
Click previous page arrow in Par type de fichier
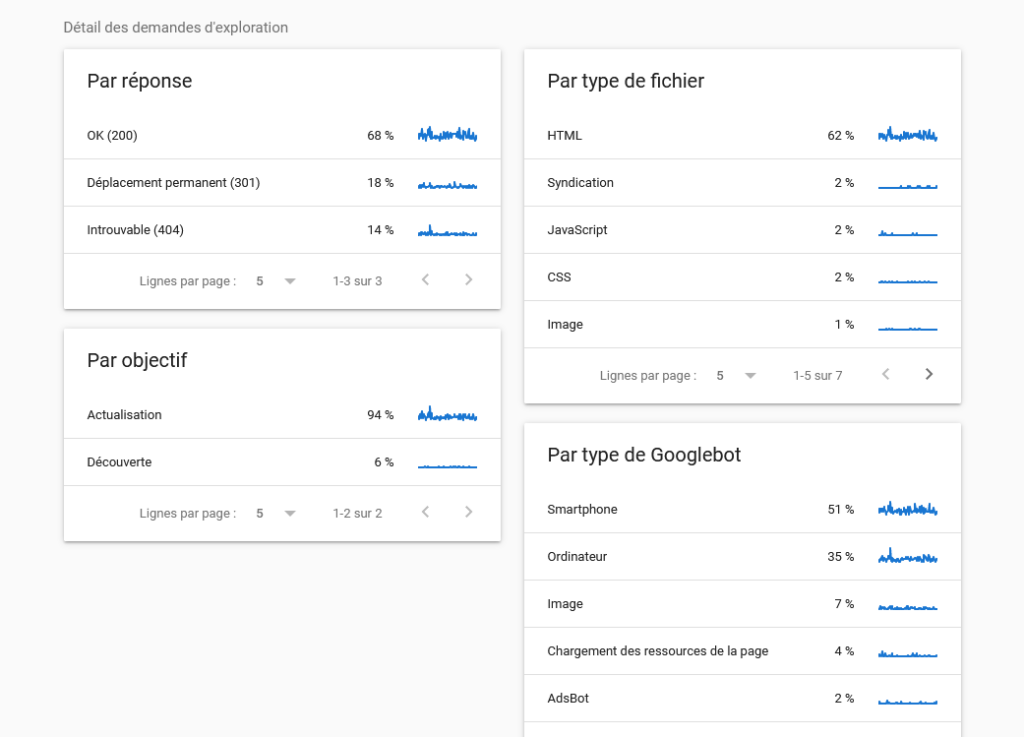(885, 375)
